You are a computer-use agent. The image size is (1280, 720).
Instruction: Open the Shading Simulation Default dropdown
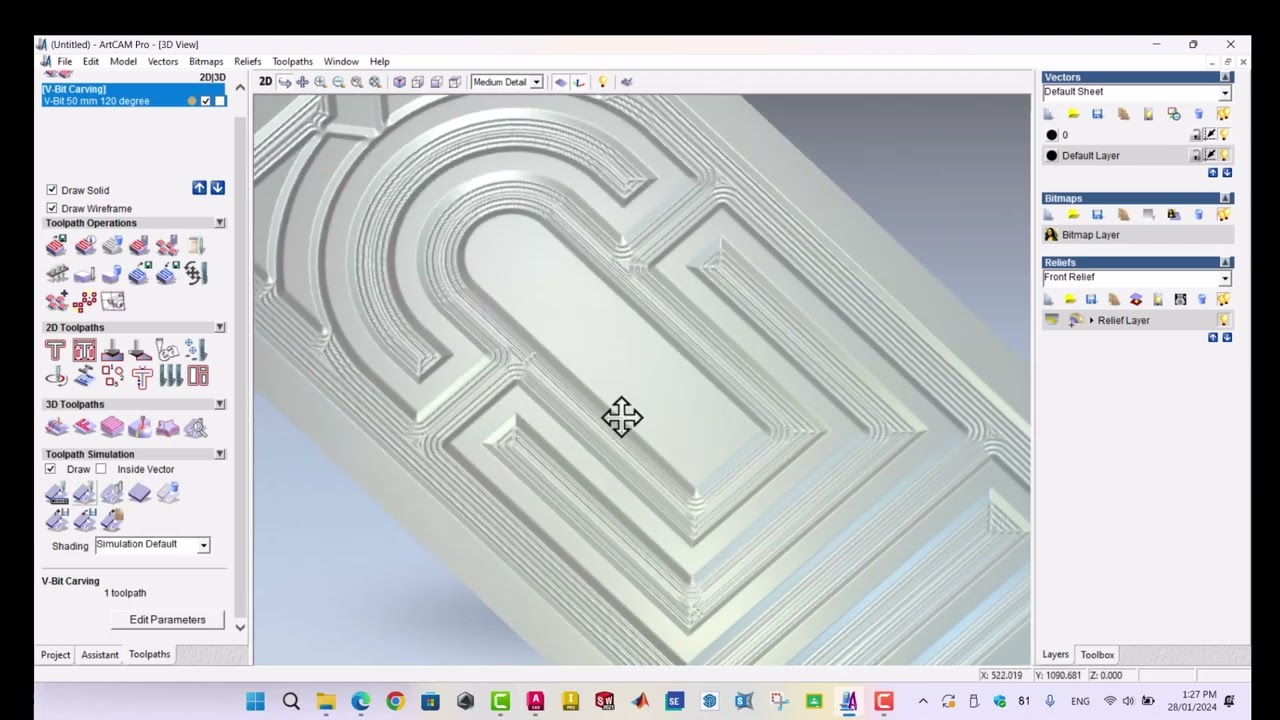(203, 545)
